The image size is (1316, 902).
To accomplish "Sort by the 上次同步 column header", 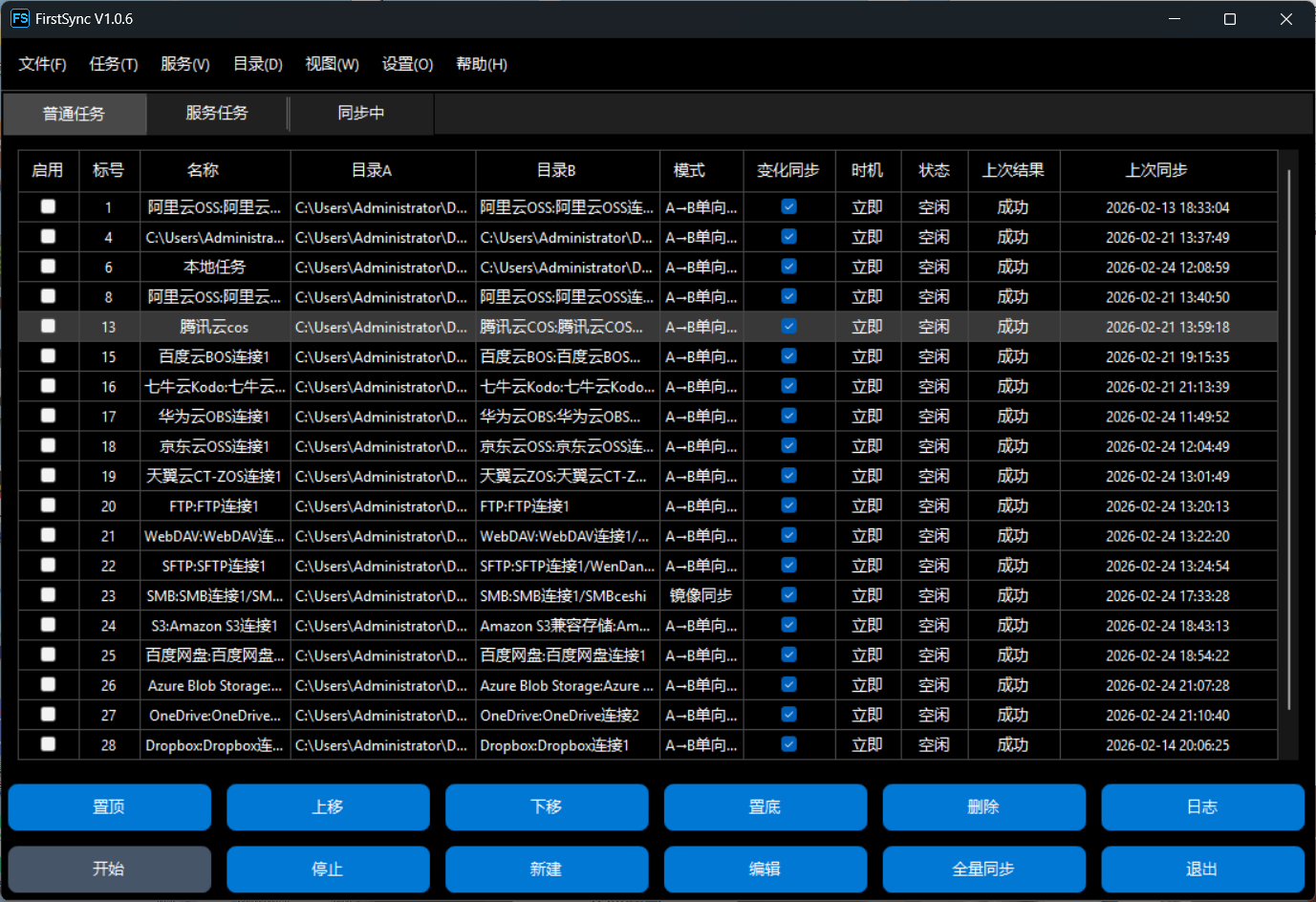I will pos(1156,170).
